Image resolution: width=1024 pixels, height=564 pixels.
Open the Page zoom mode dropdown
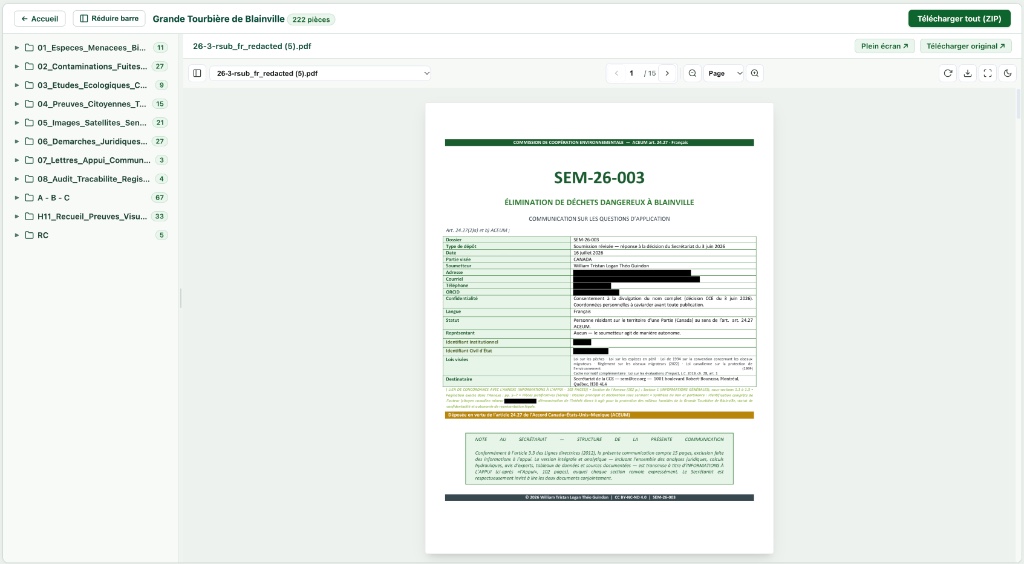724,73
